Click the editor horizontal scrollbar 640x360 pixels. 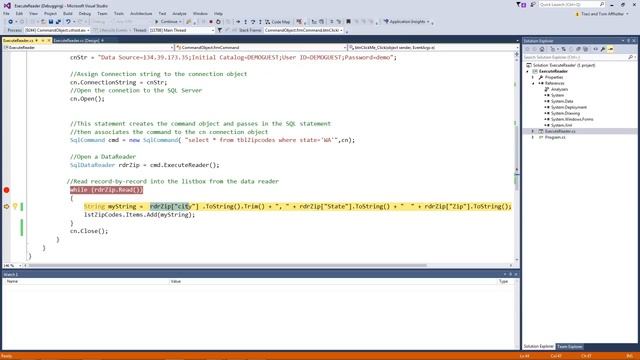pos(227,265)
